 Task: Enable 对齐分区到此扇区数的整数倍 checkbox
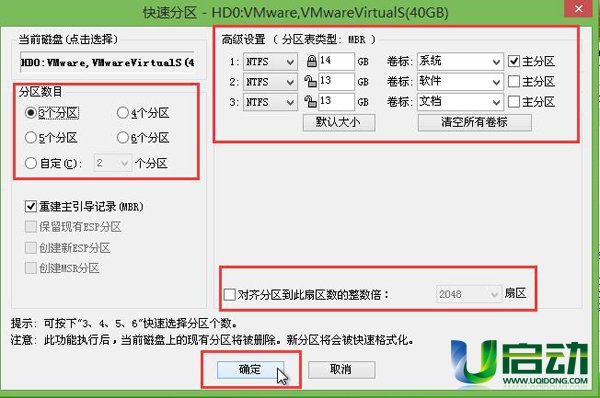click(x=229, y=295)
